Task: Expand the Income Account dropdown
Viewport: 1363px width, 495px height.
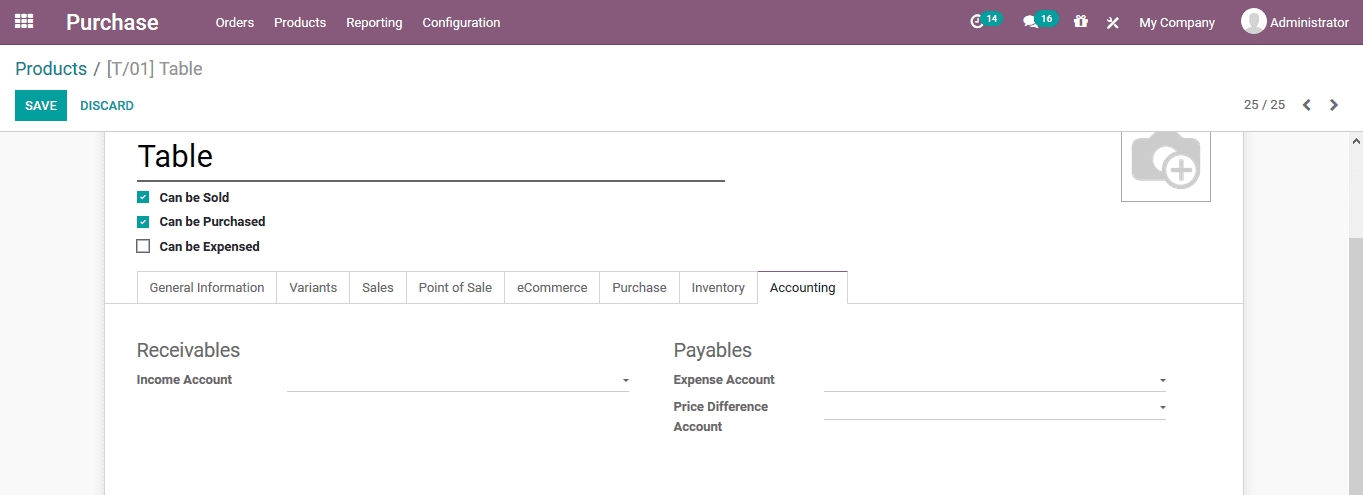Action: pos(625,381)
